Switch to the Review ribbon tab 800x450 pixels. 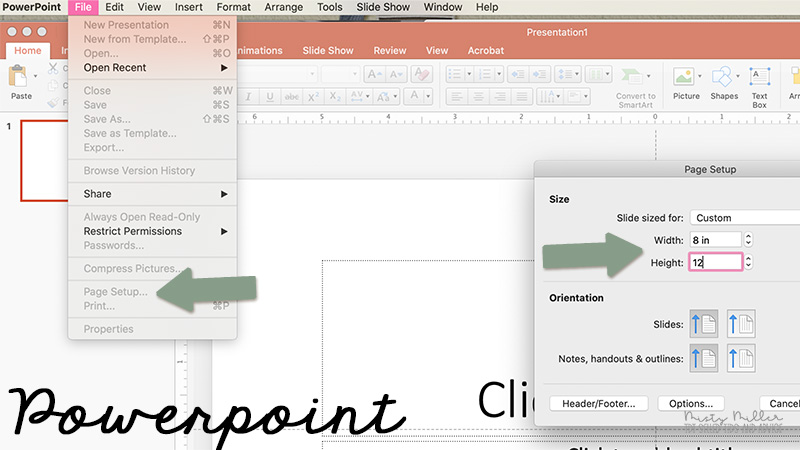click(390, 51)
